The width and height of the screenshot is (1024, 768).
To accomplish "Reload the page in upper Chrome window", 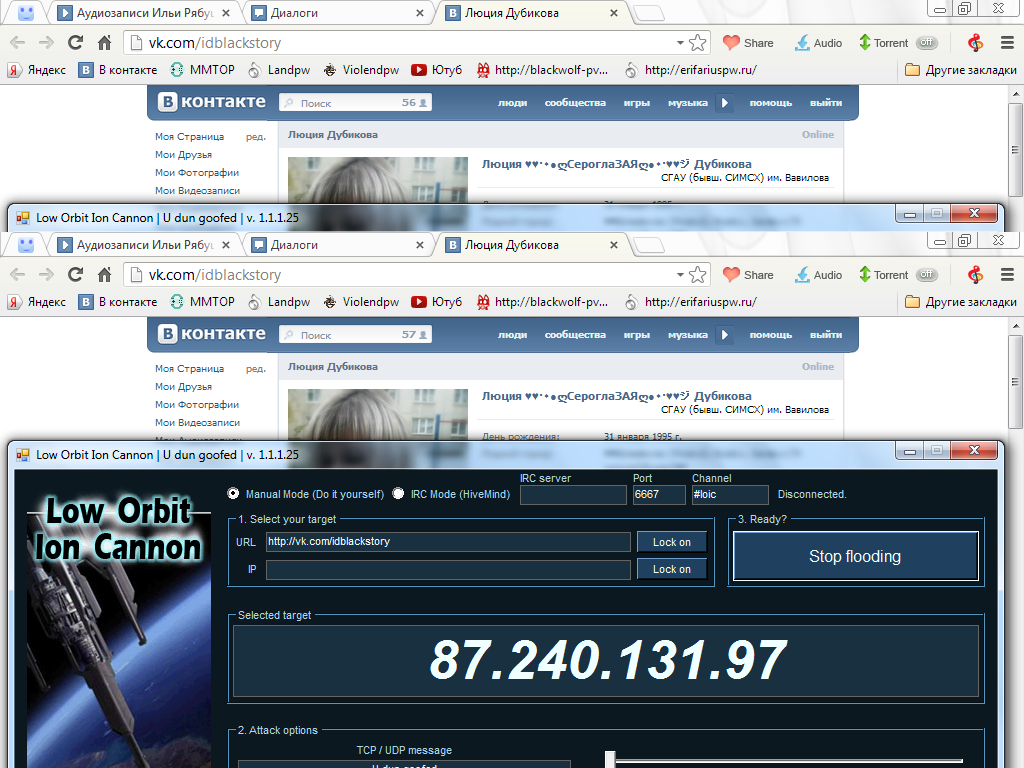I will (76, 43).
